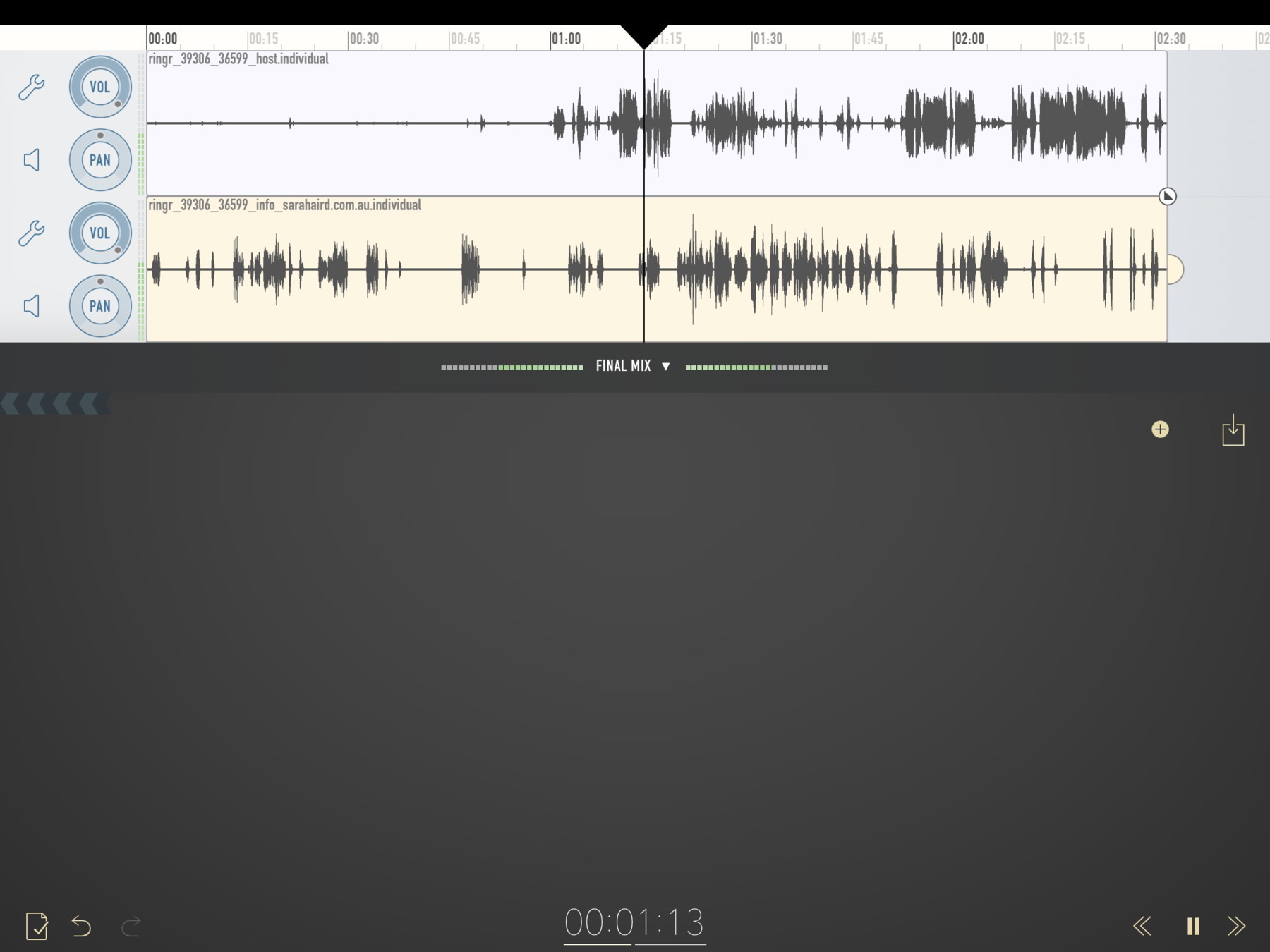Image resolution: width=1270 pixels, height=952 pixels.
Task: Undo the last edit
Action: point(82,926)
